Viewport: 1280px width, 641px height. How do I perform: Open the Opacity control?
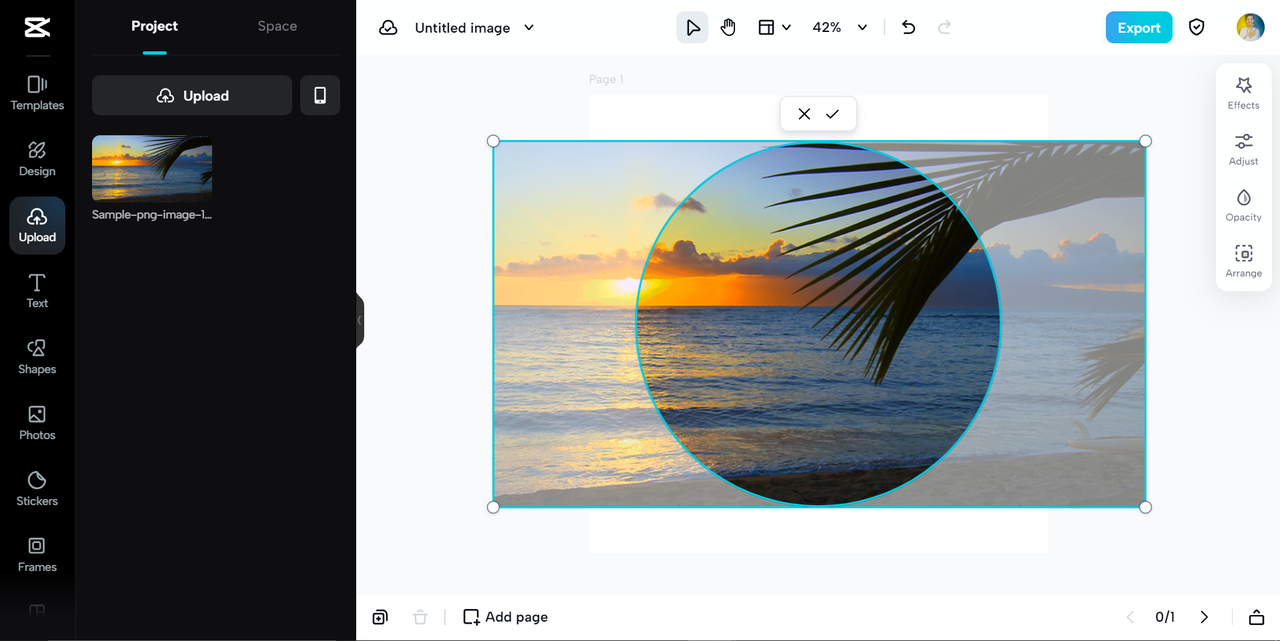pyautogui.click(x=1243, y=205)
